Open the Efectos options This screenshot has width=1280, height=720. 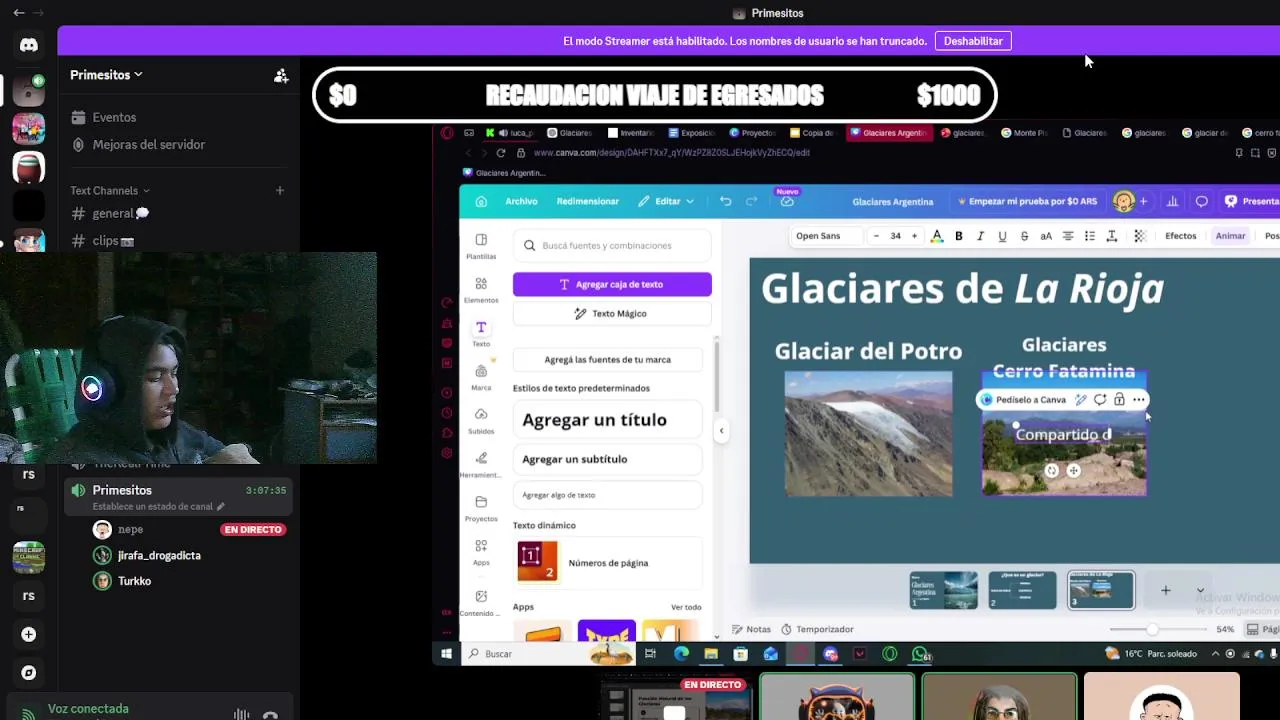(x=1180, y=236)
